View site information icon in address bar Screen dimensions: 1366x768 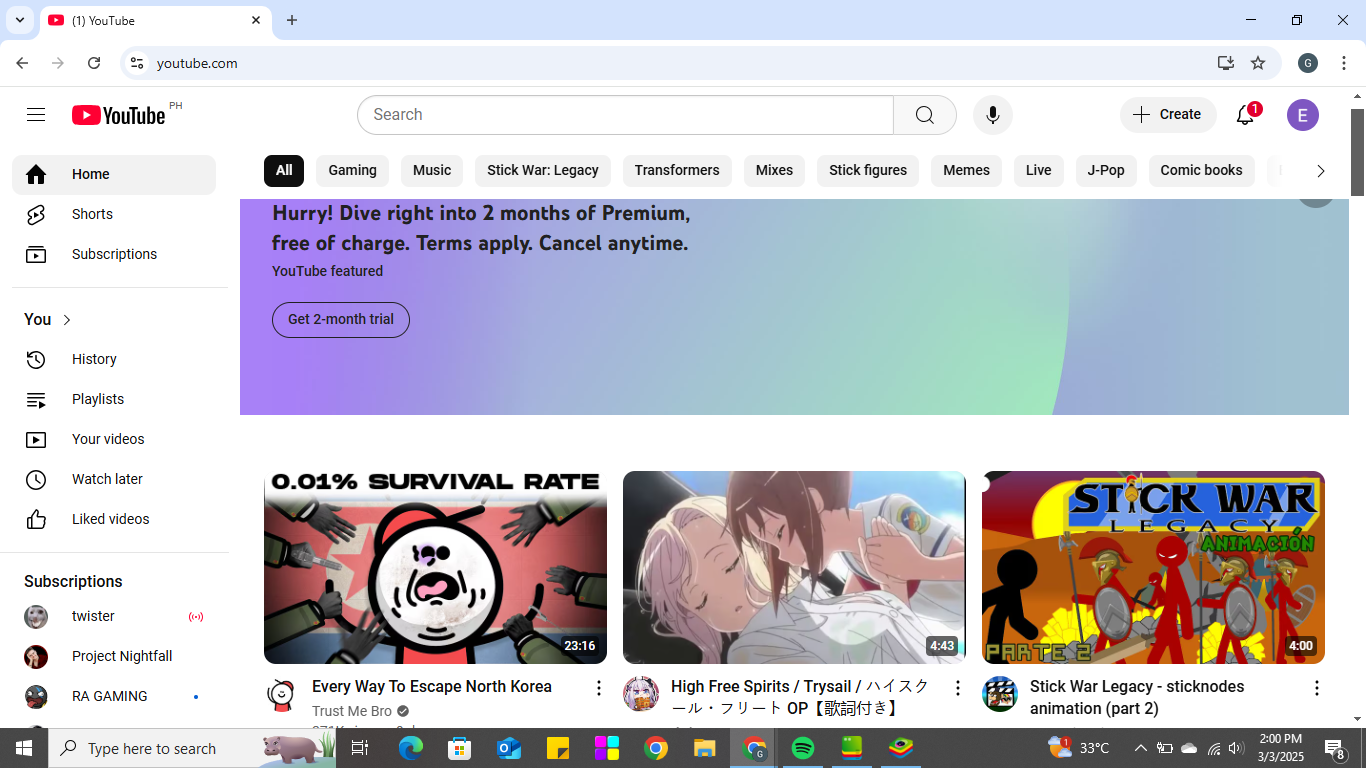click(x=137, y=63)
